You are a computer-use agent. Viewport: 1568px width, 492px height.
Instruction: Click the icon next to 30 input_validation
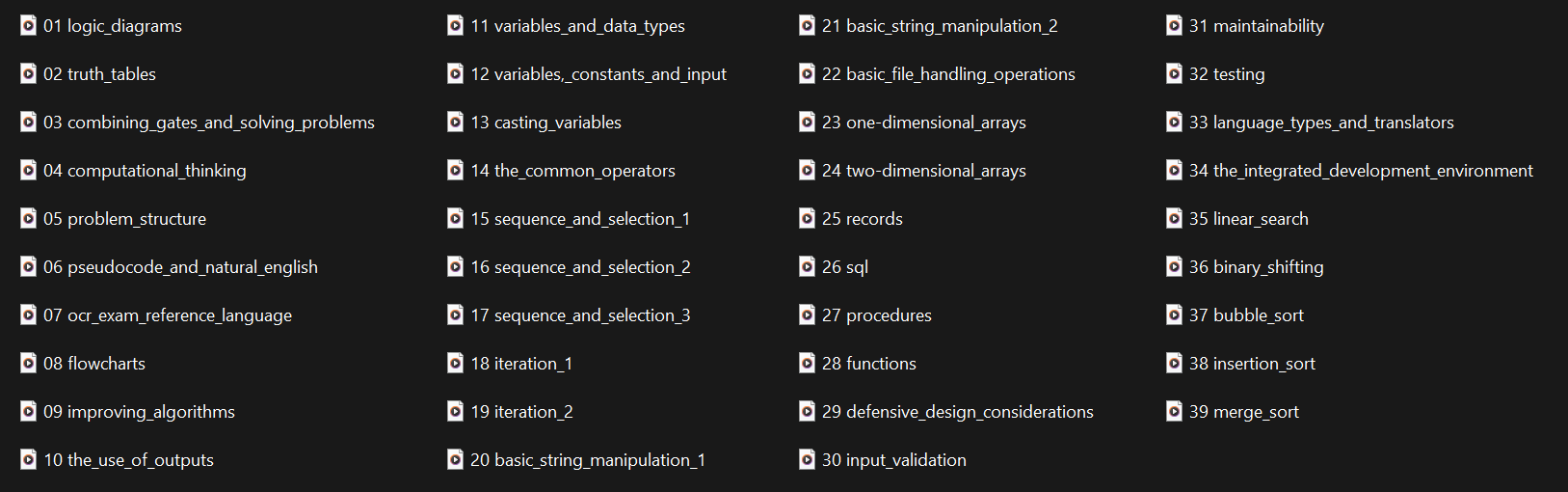pyautogui.click(x=807, y=459)
